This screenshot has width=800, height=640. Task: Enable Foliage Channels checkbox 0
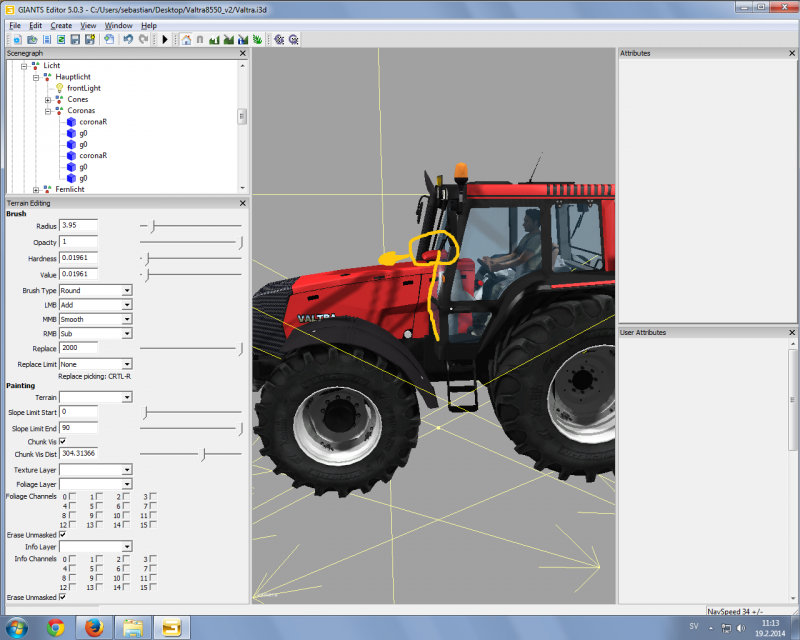(x=72, y=496)
